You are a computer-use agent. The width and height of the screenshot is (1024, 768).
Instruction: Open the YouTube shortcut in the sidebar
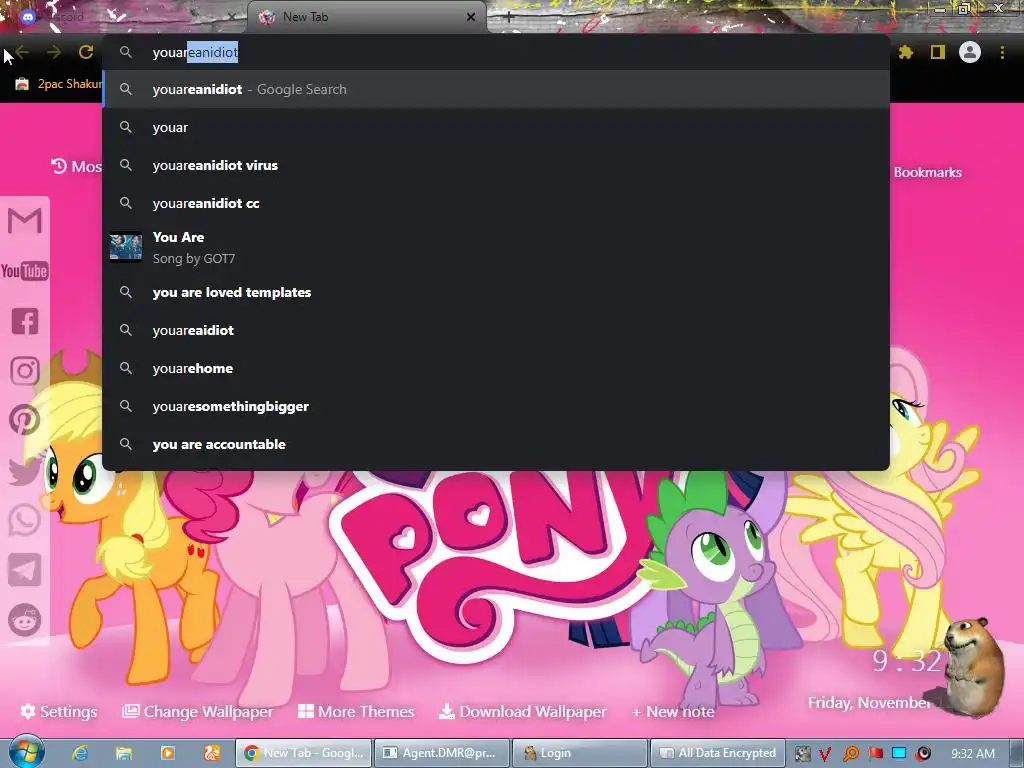pos(25,271)
